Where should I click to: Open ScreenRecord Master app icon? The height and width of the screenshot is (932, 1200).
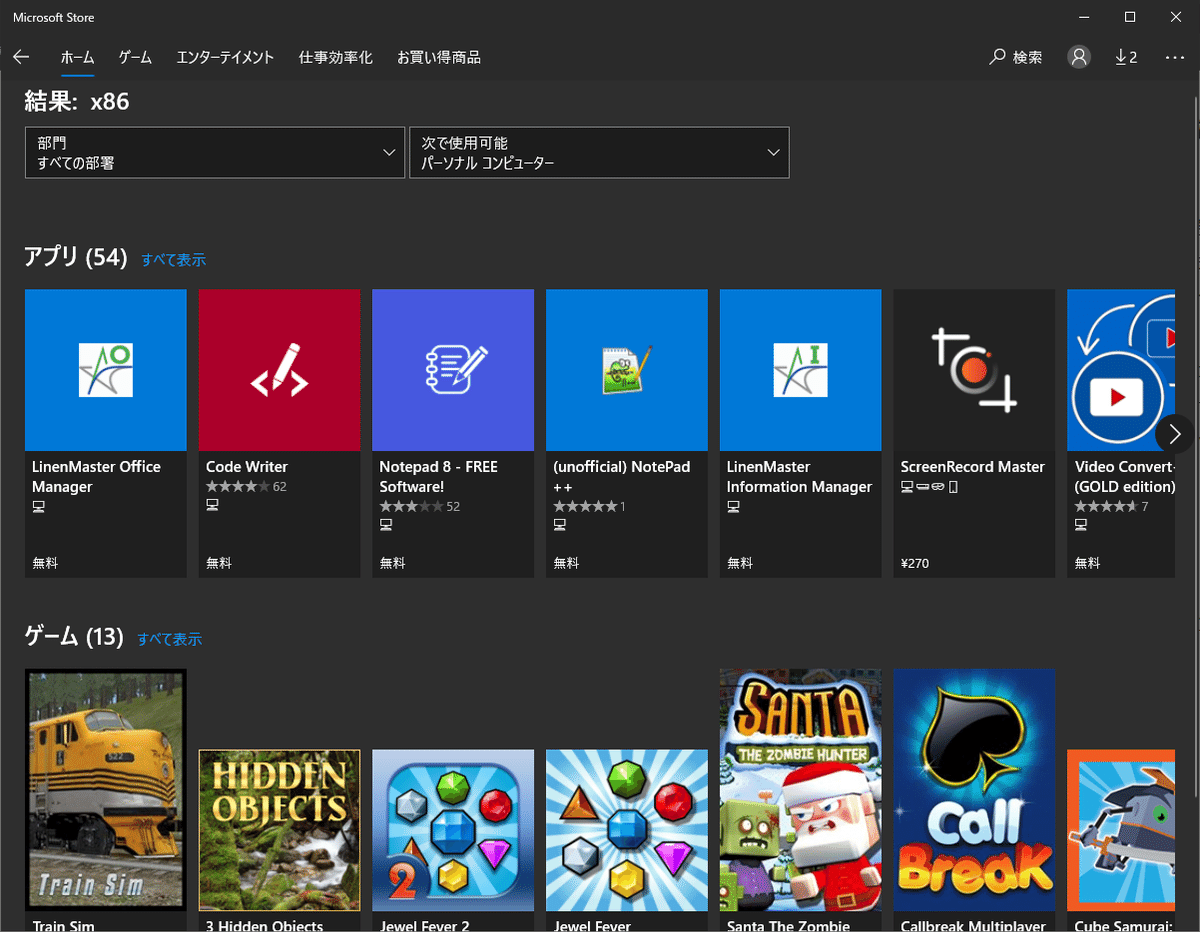point(974,370)
